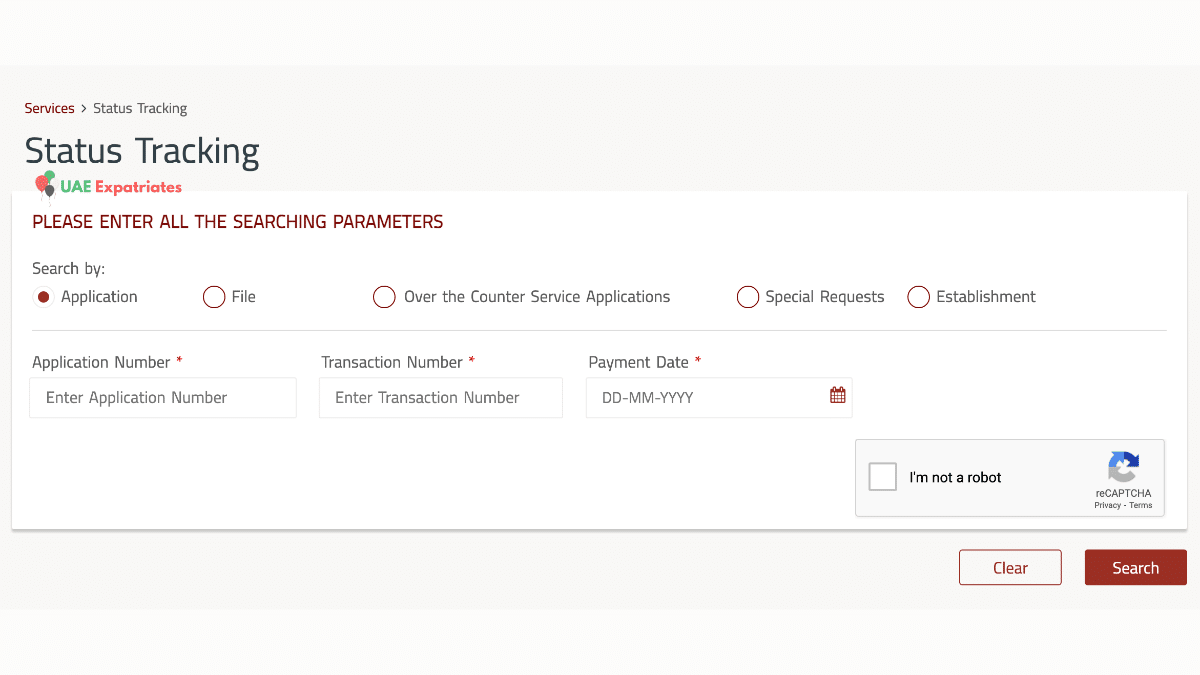The height and width of the screenshot is (675, 1200).
Task: Click the Payment Date DD-MM-YYYY field
Action: pyautogui.click(x=700, y=397)
